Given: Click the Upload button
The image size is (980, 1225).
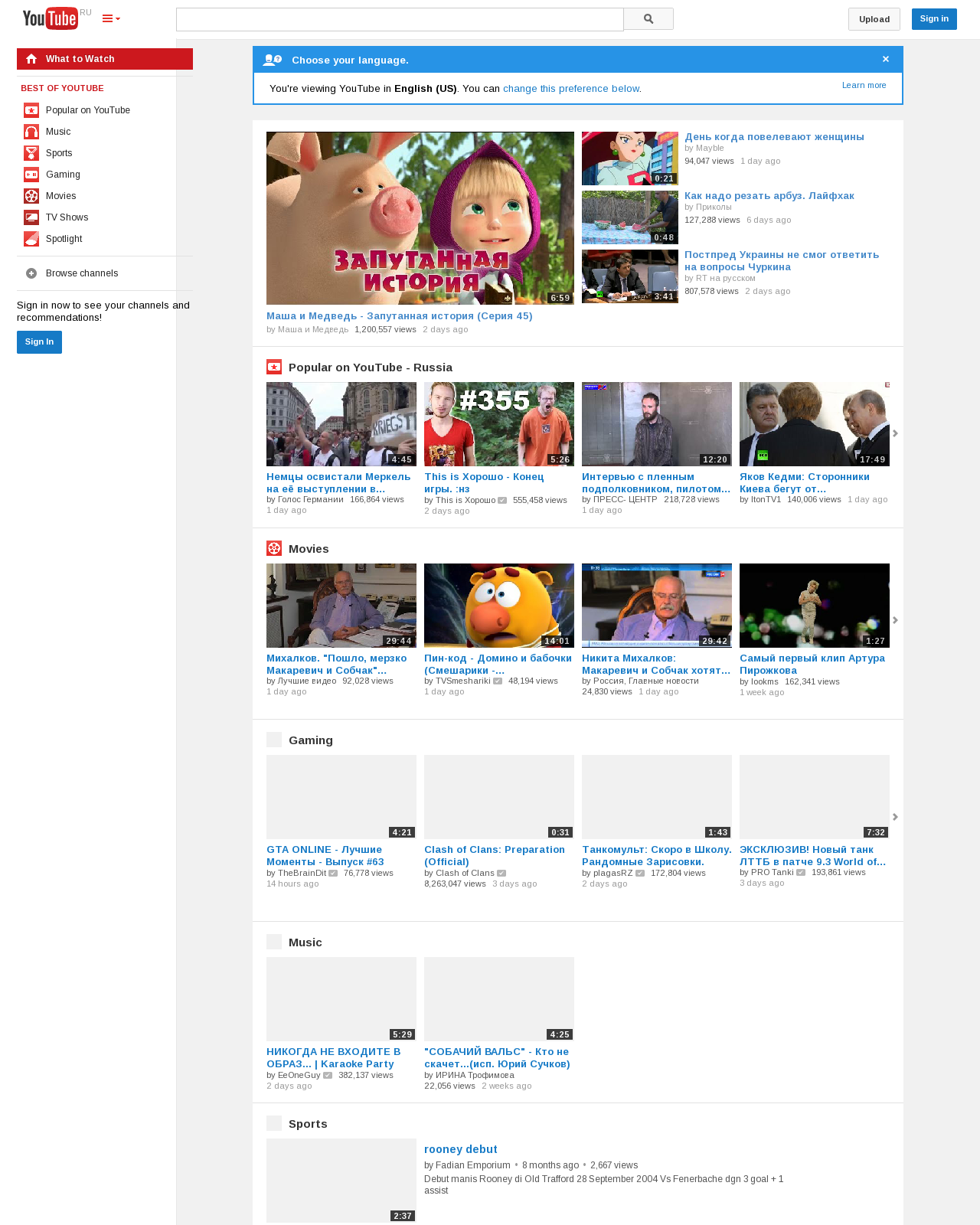Looking at the screenshot, I should click(x=874, y=19).
